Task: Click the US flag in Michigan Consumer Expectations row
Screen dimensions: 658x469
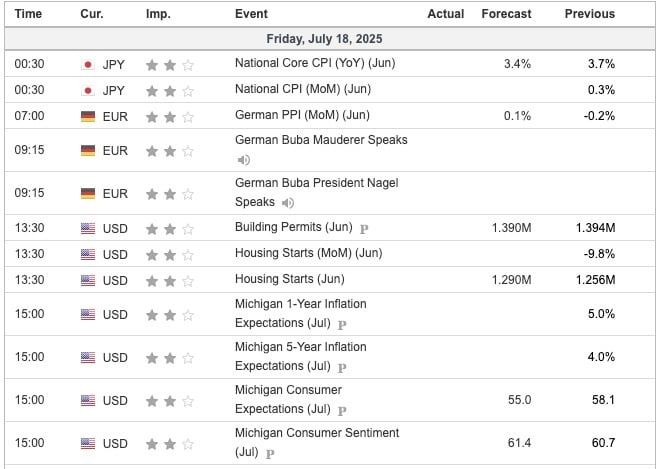Action: point(88,401)
